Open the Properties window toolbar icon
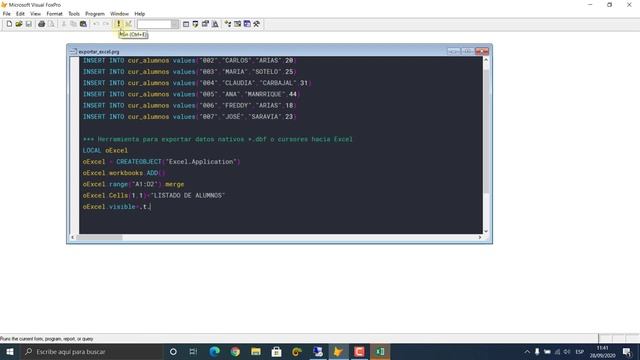This screenshot has height=360, width=640. 205,24
